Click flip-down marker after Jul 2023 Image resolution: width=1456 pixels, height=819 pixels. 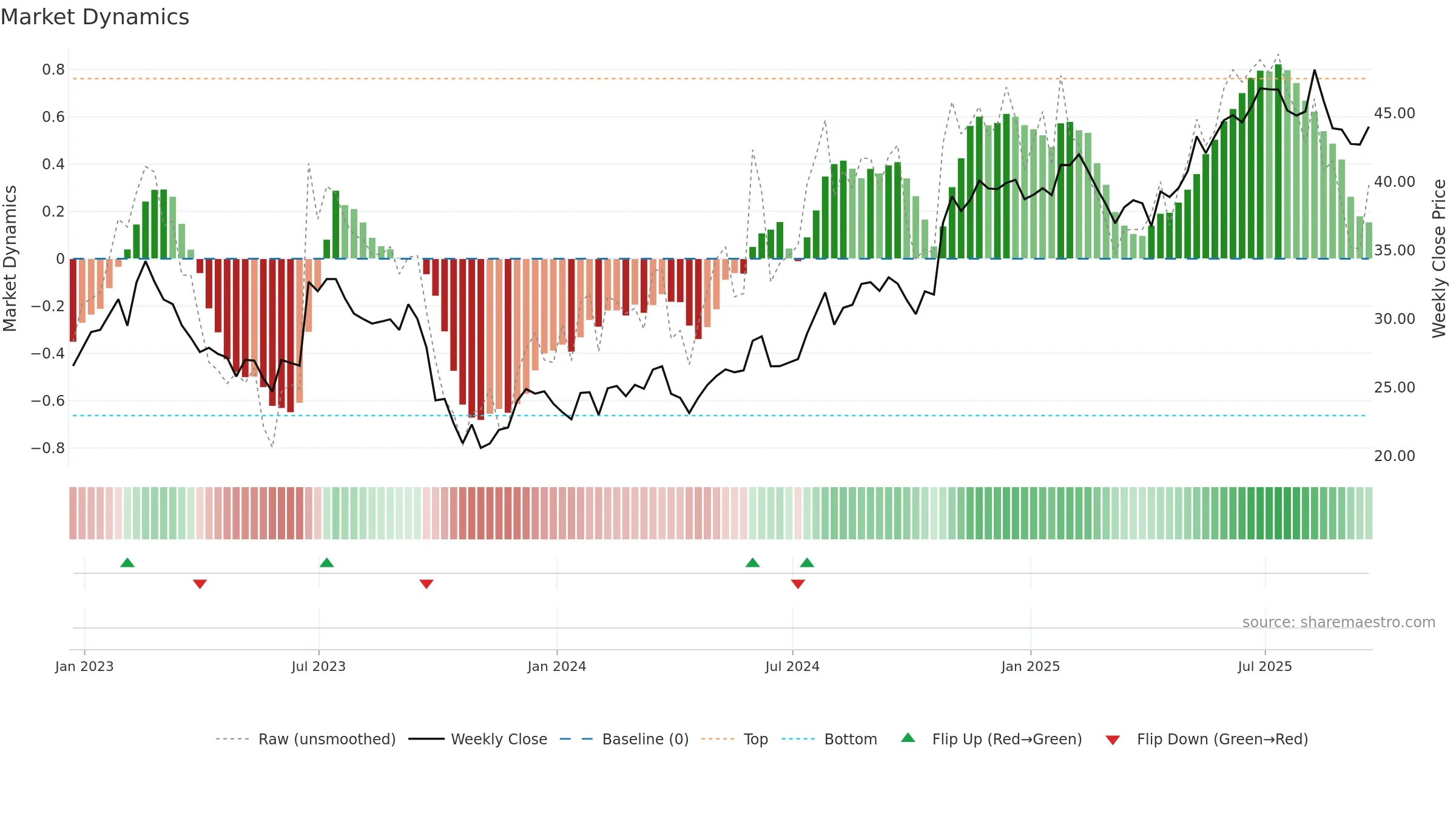coord(426,584)
